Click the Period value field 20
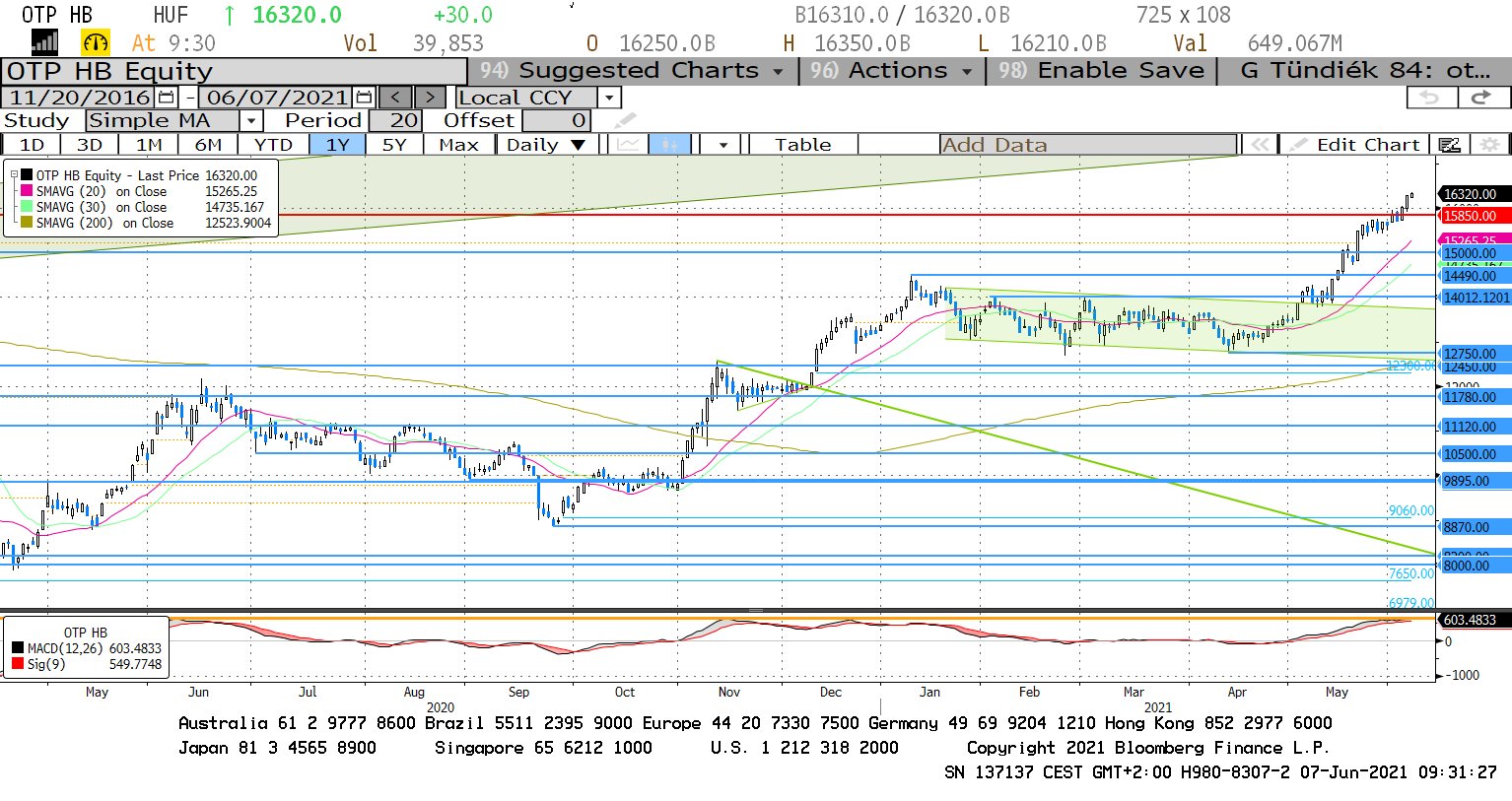The image size is (1512, 801). point(395,121)
